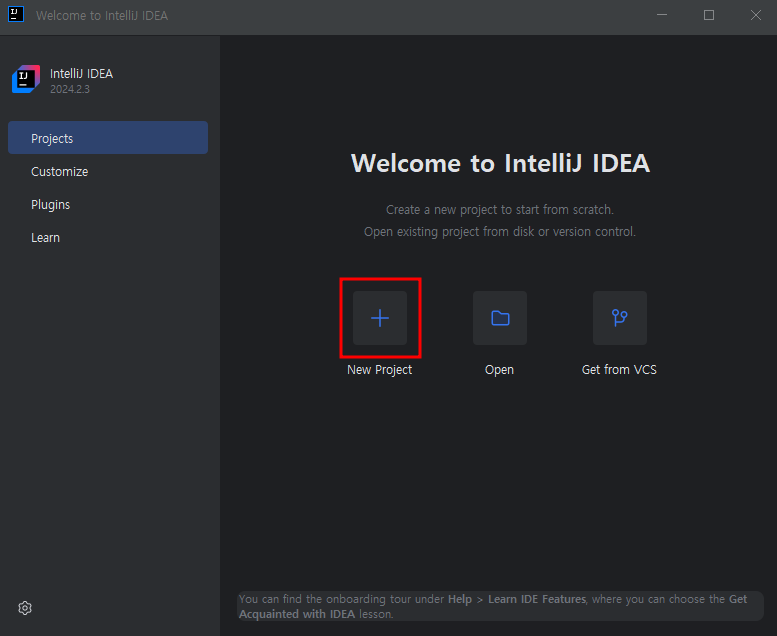
Task: Switch to the Customize tab
Action: 108,172
